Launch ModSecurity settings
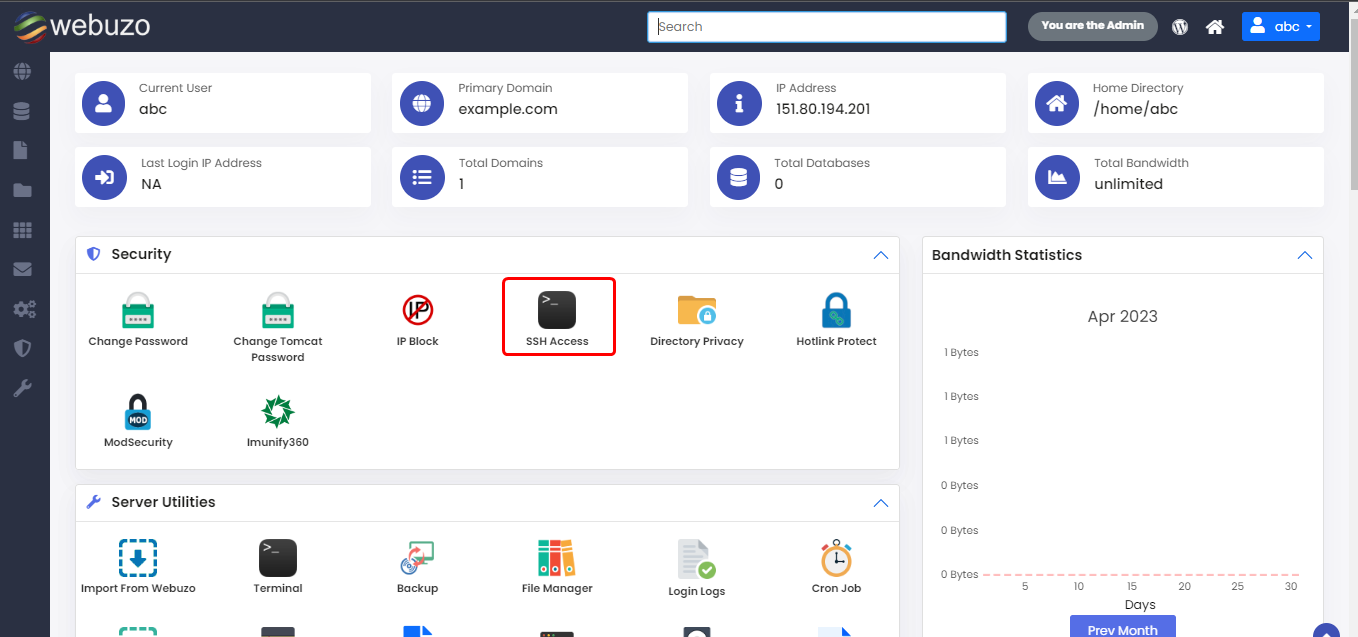 (138, 419)
